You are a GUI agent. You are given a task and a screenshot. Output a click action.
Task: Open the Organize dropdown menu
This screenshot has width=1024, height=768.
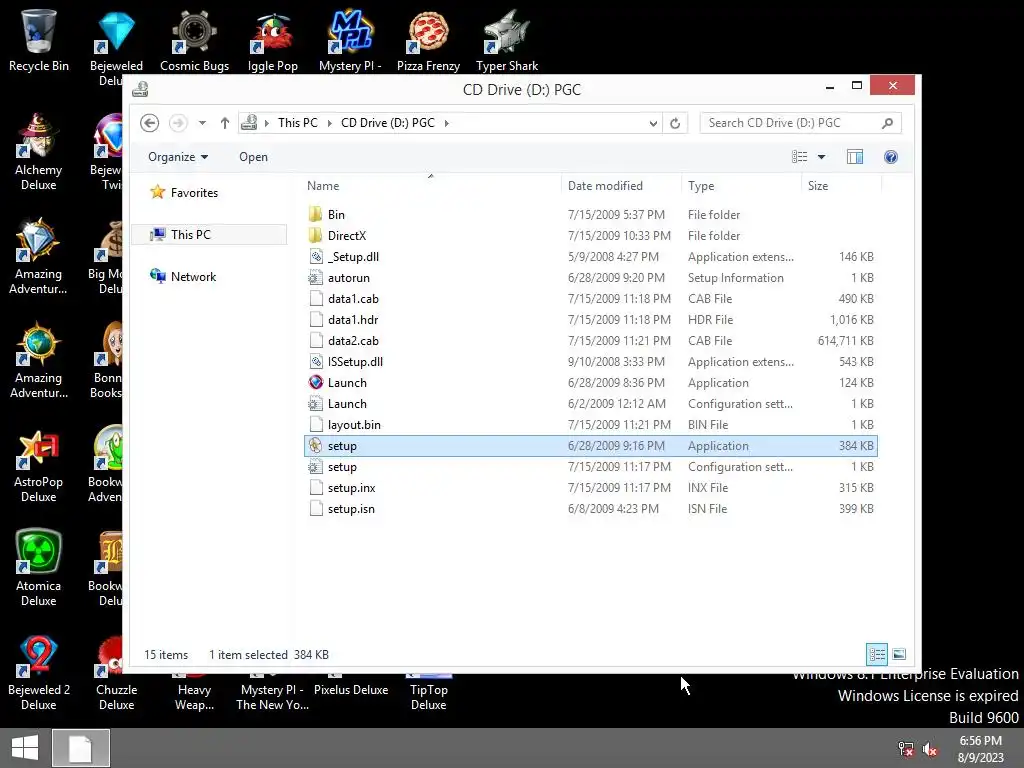click(x=178, y=157)
